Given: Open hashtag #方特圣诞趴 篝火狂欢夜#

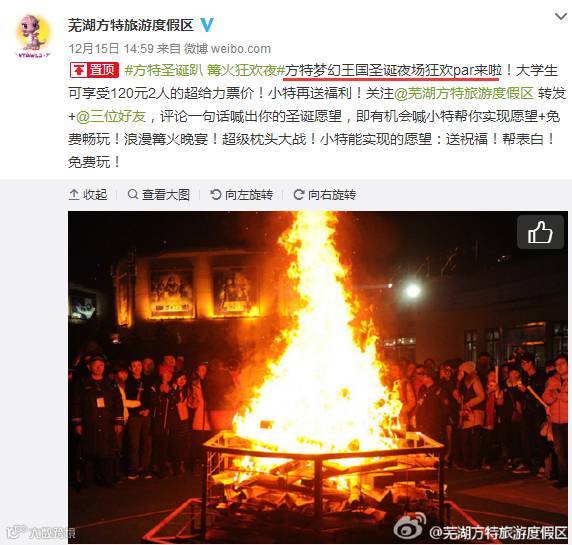Looking at the screenshot, I should [x=204, y=70].
